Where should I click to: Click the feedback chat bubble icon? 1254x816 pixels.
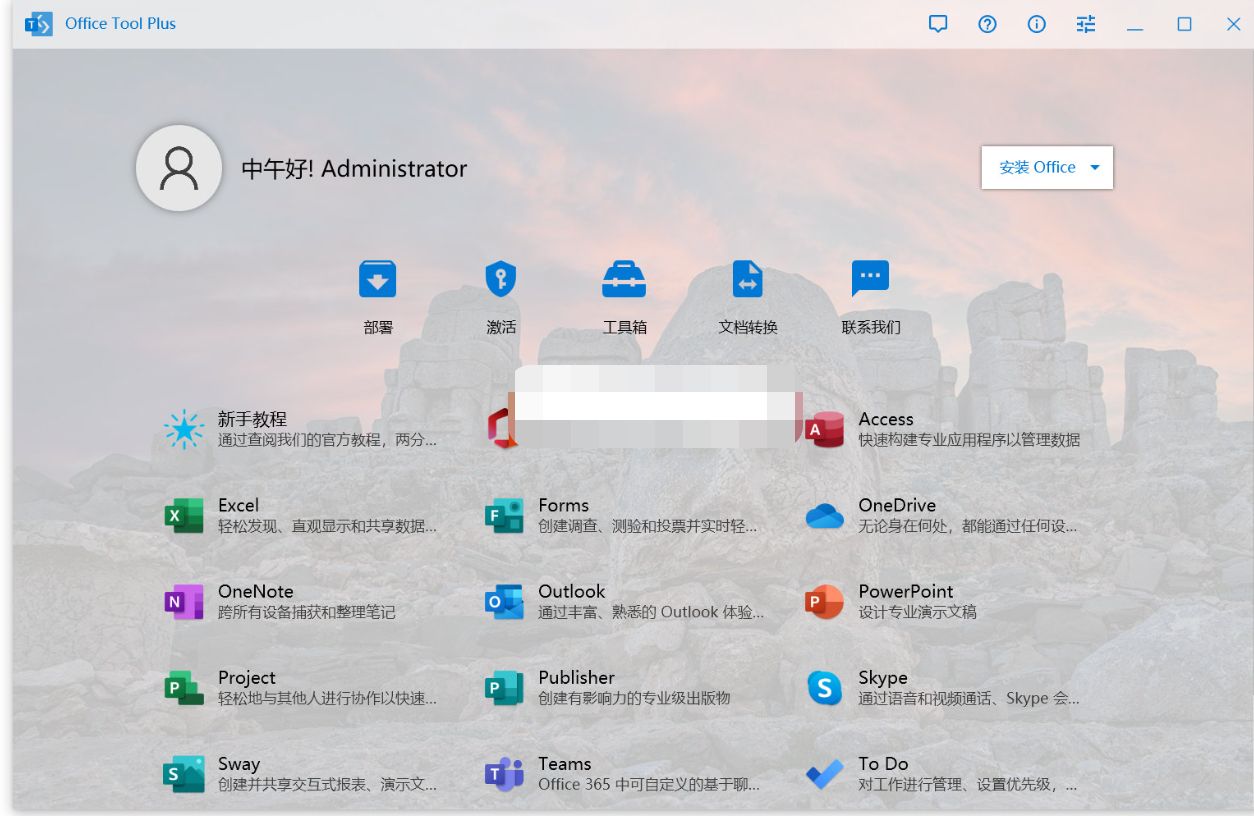pyautogui.click(x=938, y=24)
